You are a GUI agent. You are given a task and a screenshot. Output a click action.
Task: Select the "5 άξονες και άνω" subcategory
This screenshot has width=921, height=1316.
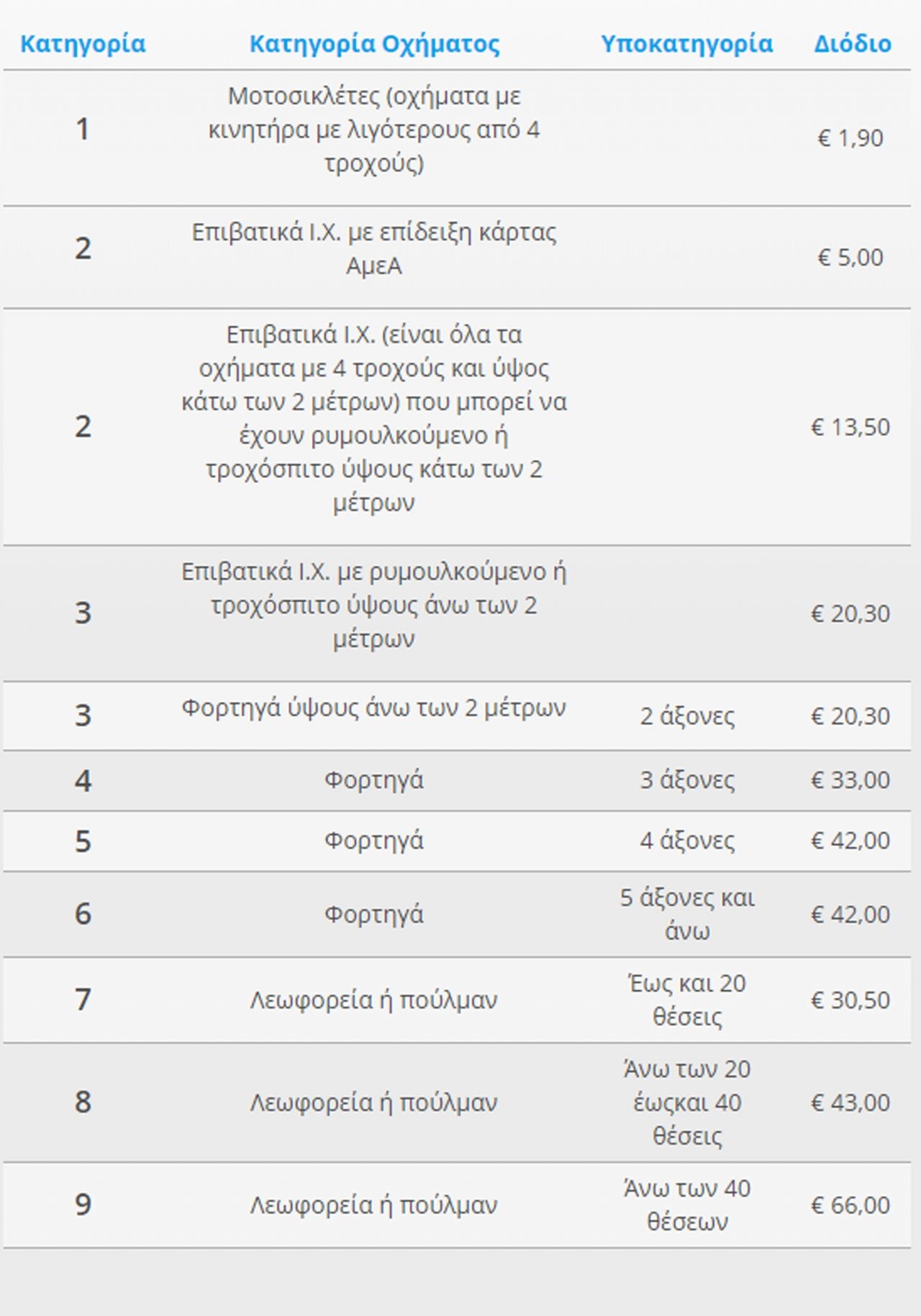click(687, 914)
